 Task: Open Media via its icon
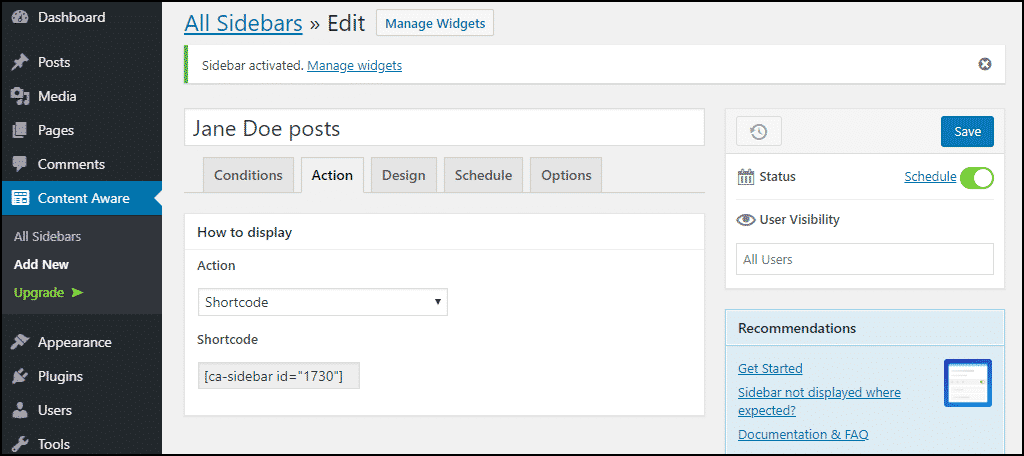coord(20,96)
